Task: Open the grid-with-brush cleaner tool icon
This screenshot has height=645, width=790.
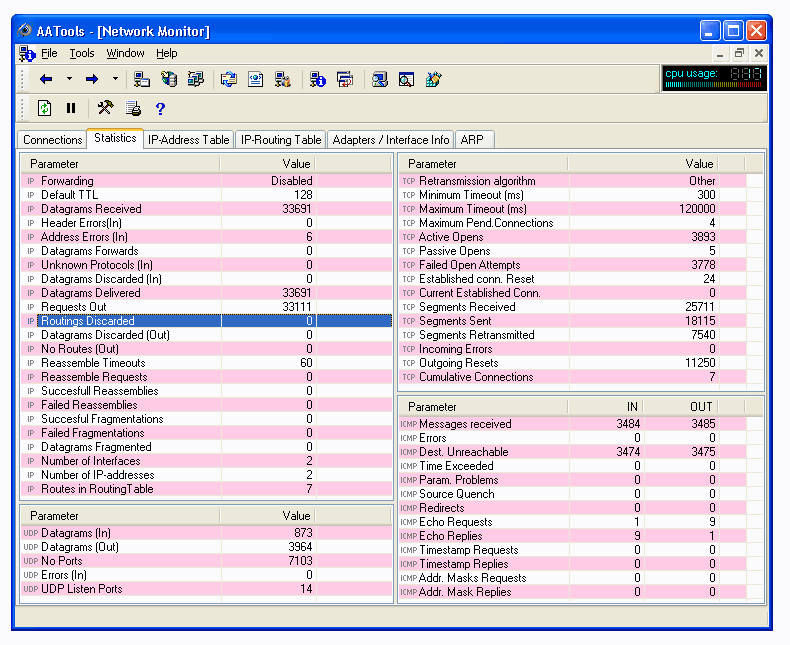Action: pyautogui.click(x=434, y=79)
